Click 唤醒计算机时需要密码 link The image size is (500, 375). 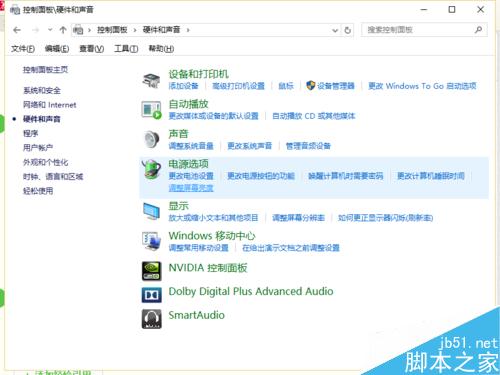pyautogui.click(x=346, y=176)
